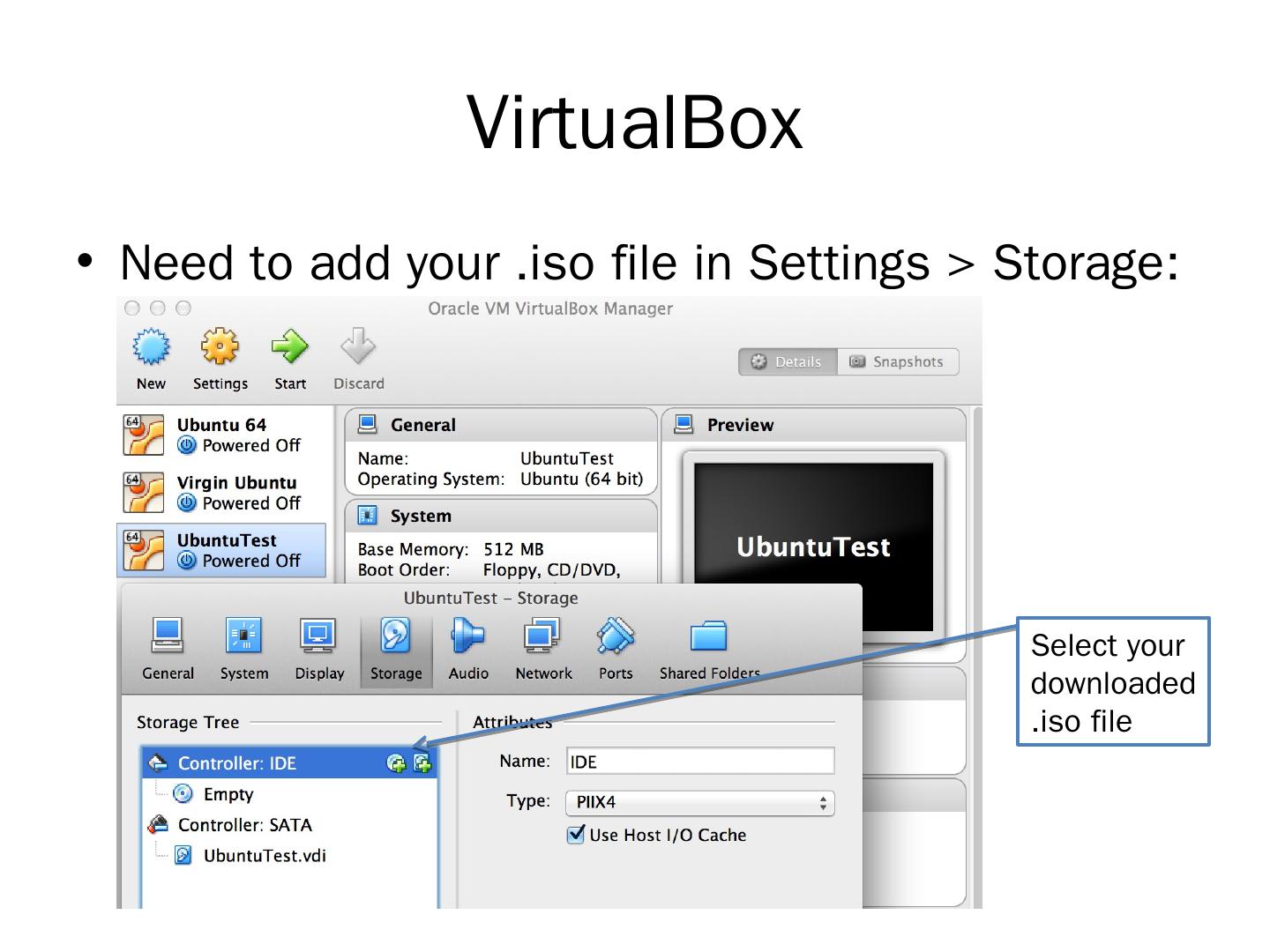Click the System section header in Details
The image size is (1270, 952).
(501, 516)
